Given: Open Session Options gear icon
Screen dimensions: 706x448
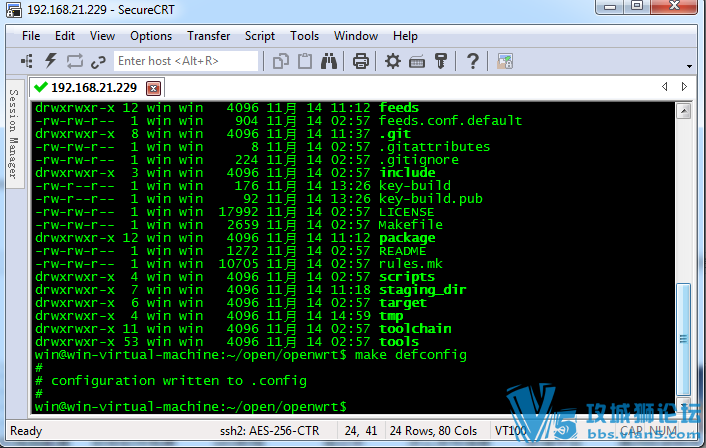Looking at the screenshot, I should (x=393, y=61).
